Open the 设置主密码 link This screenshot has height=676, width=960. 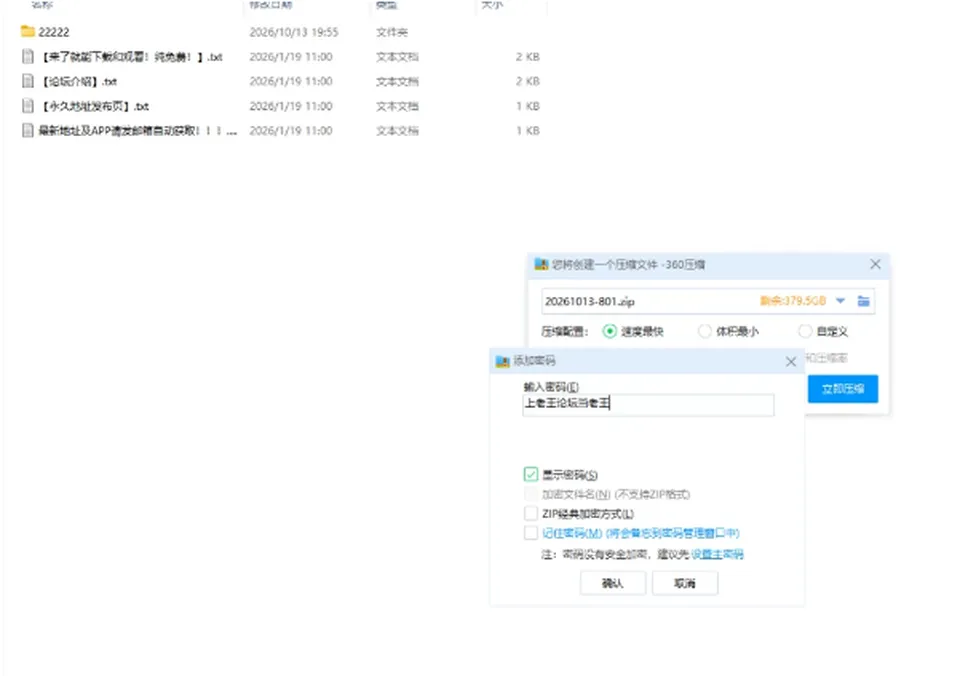pos(717,554)
